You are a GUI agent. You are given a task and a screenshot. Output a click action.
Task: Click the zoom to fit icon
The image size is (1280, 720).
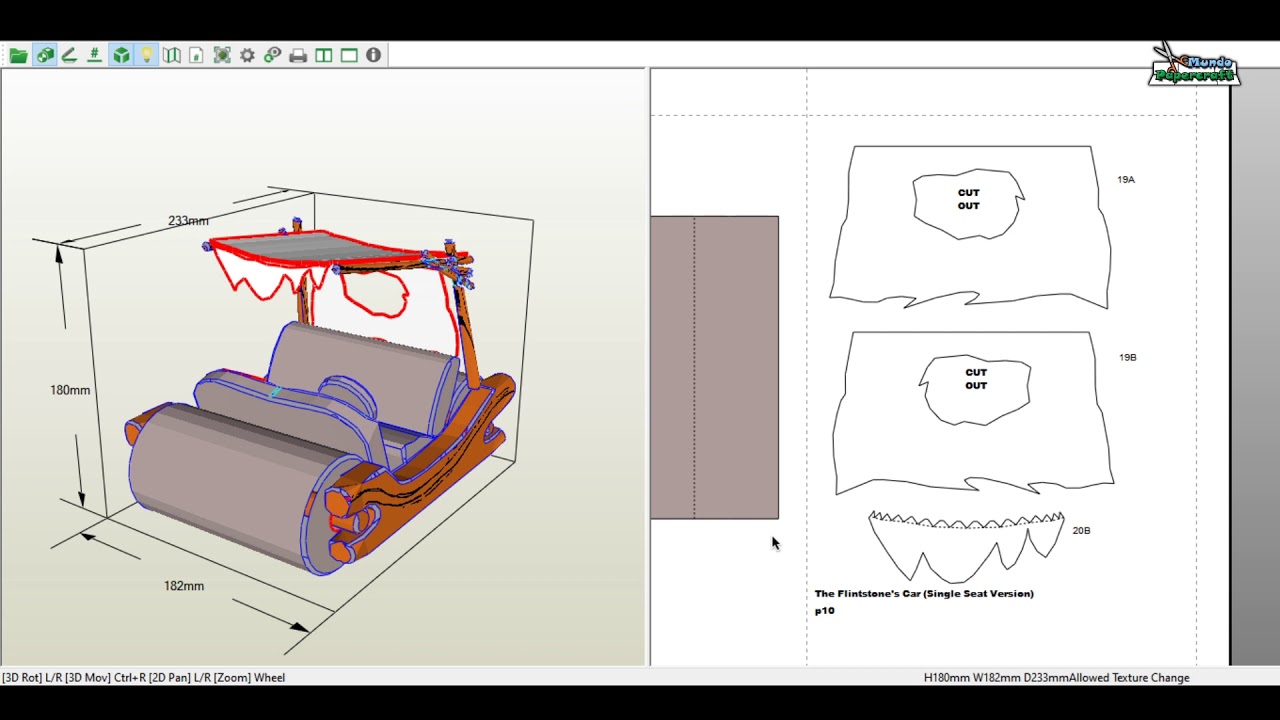click(222, 55)
